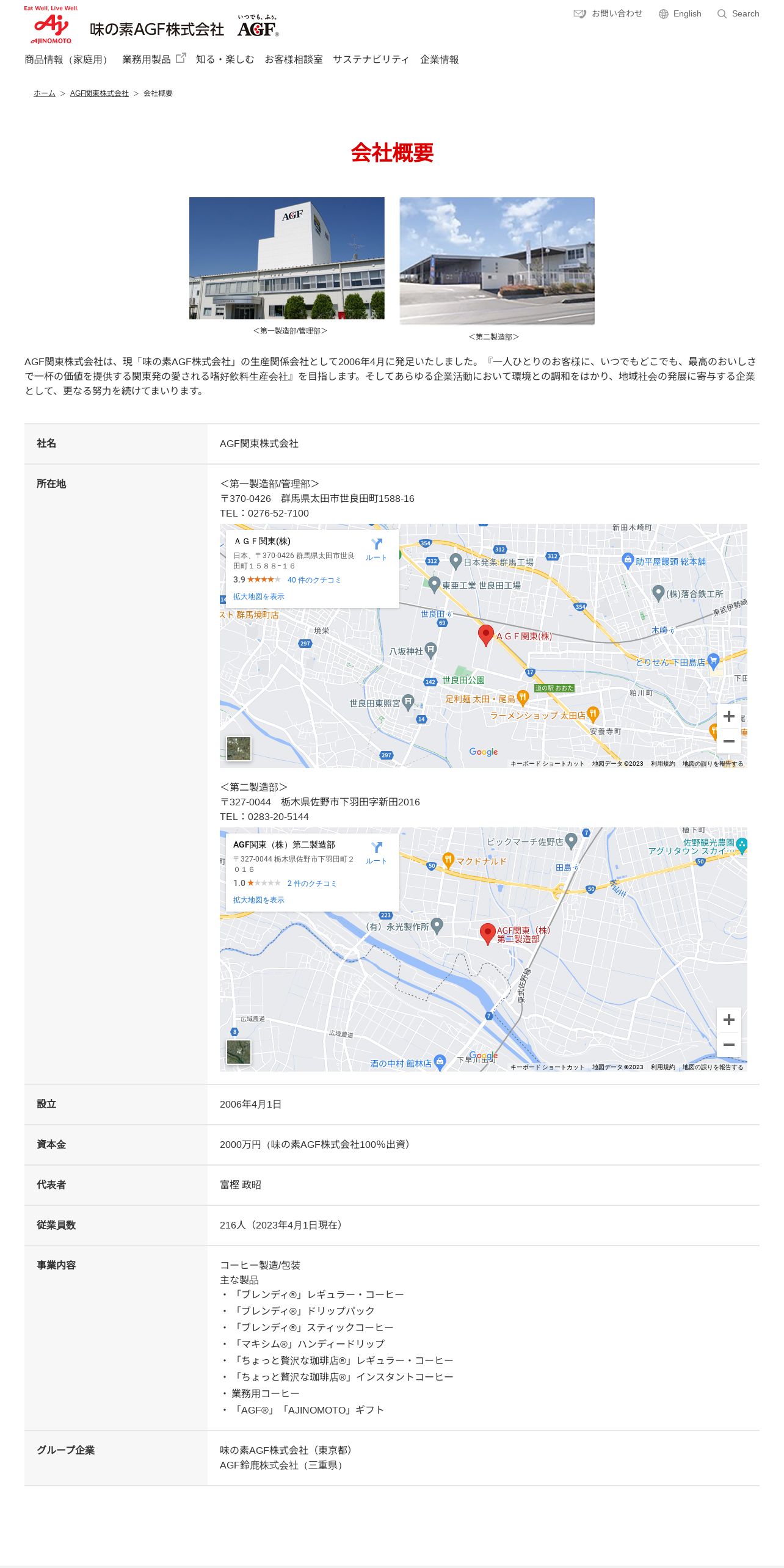
Task: Click Google logo on first map
Action: (484, 752)
